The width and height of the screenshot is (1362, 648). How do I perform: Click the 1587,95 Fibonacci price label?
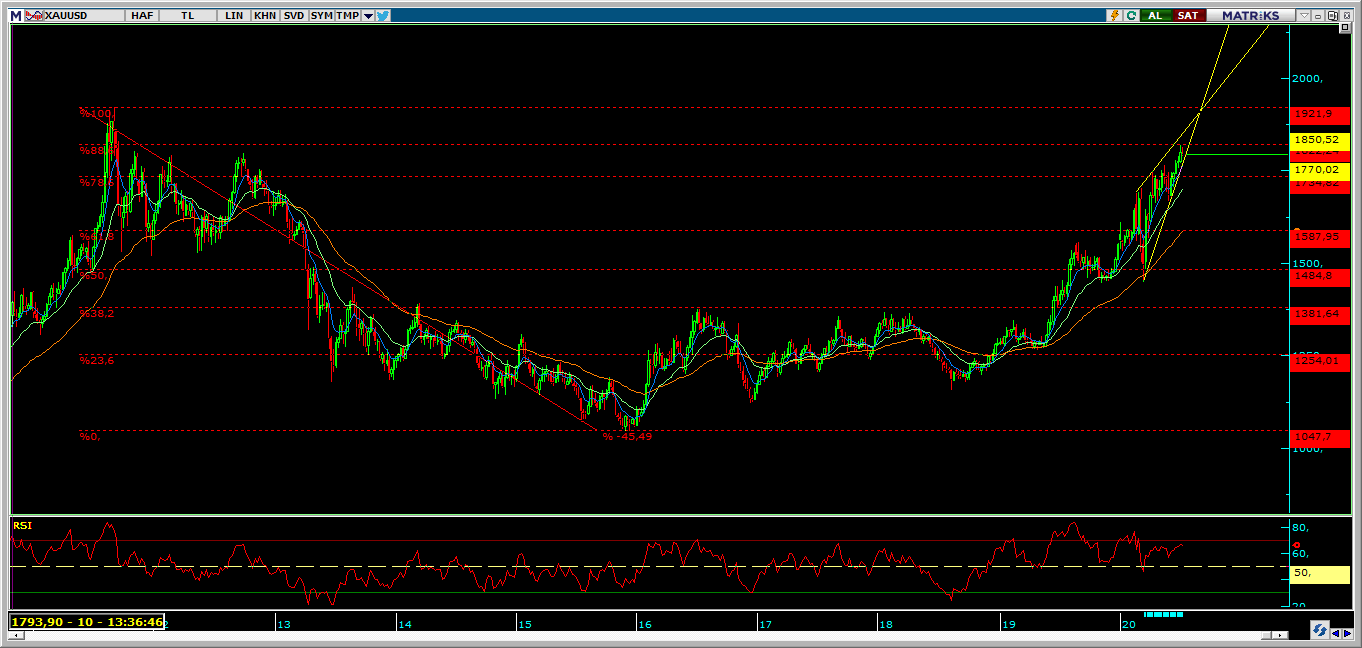coord(1320,237)
